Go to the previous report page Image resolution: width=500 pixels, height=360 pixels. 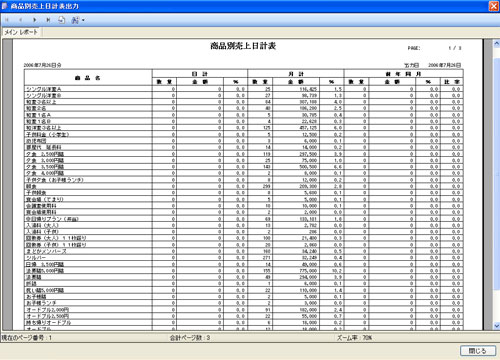20,20
